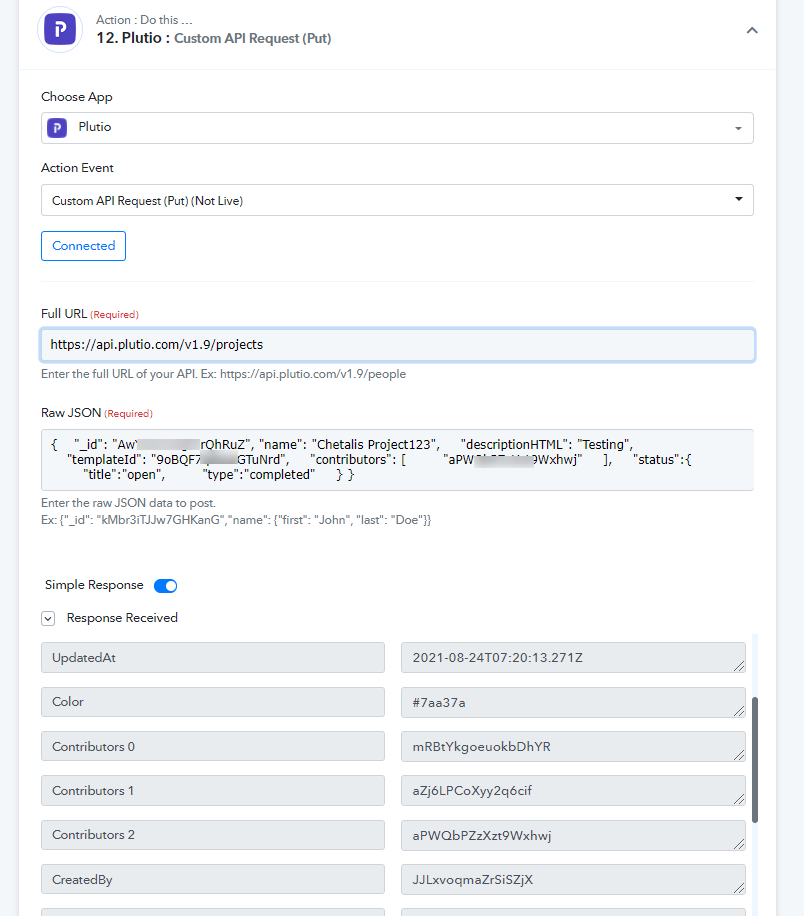Click the Contributors 2 value aPWQbPZzXzt9Wxhwj
Image resolution: width=804 pixels, height=916 pixels.
pos(573,835)
